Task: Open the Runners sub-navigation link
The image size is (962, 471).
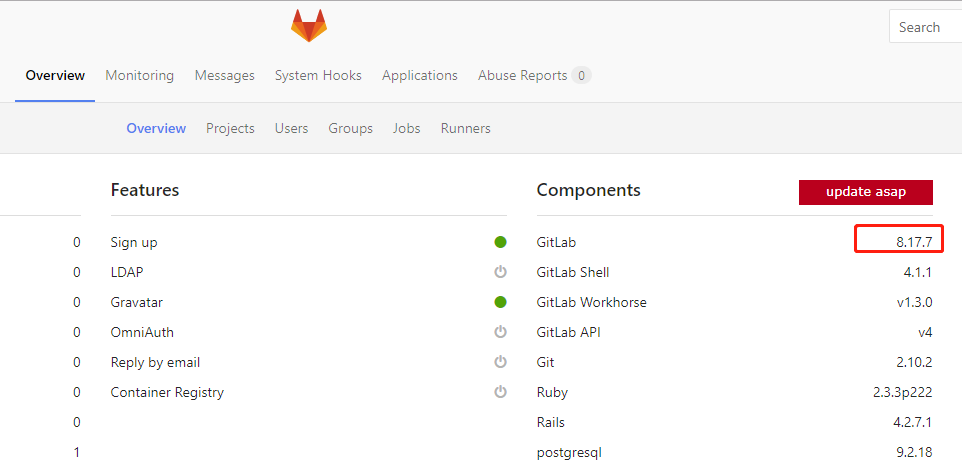Action: [x=465, y=128]
